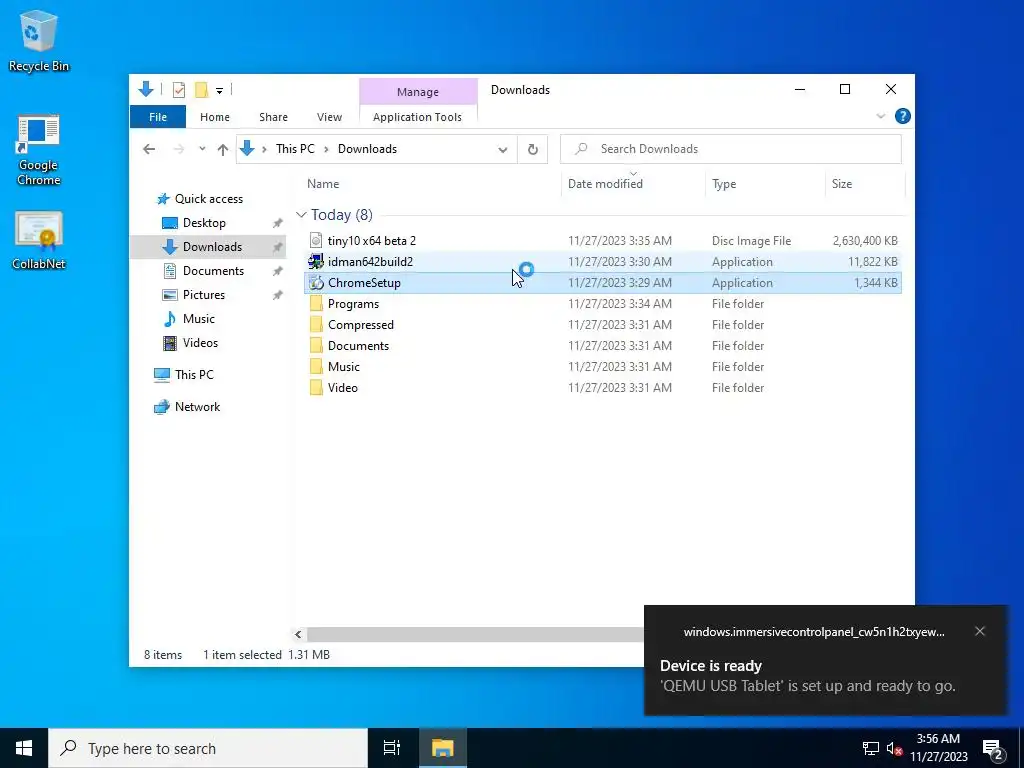
Task: Select the Music folder in the file list
Action: pyautogui.click(x=603, y=366)
